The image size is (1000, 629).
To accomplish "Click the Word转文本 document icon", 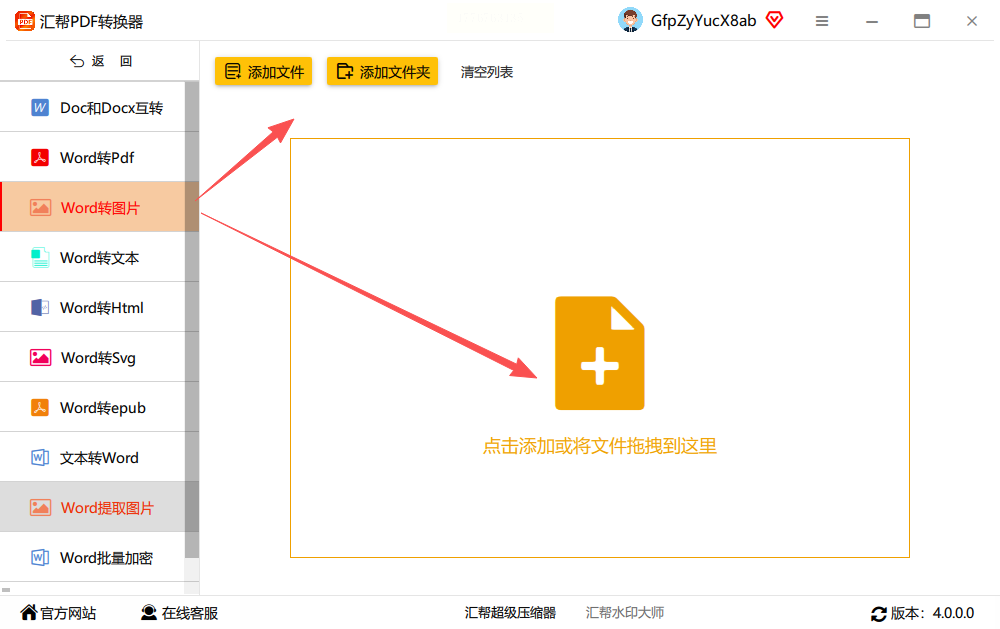I will (x=40, y=258).
